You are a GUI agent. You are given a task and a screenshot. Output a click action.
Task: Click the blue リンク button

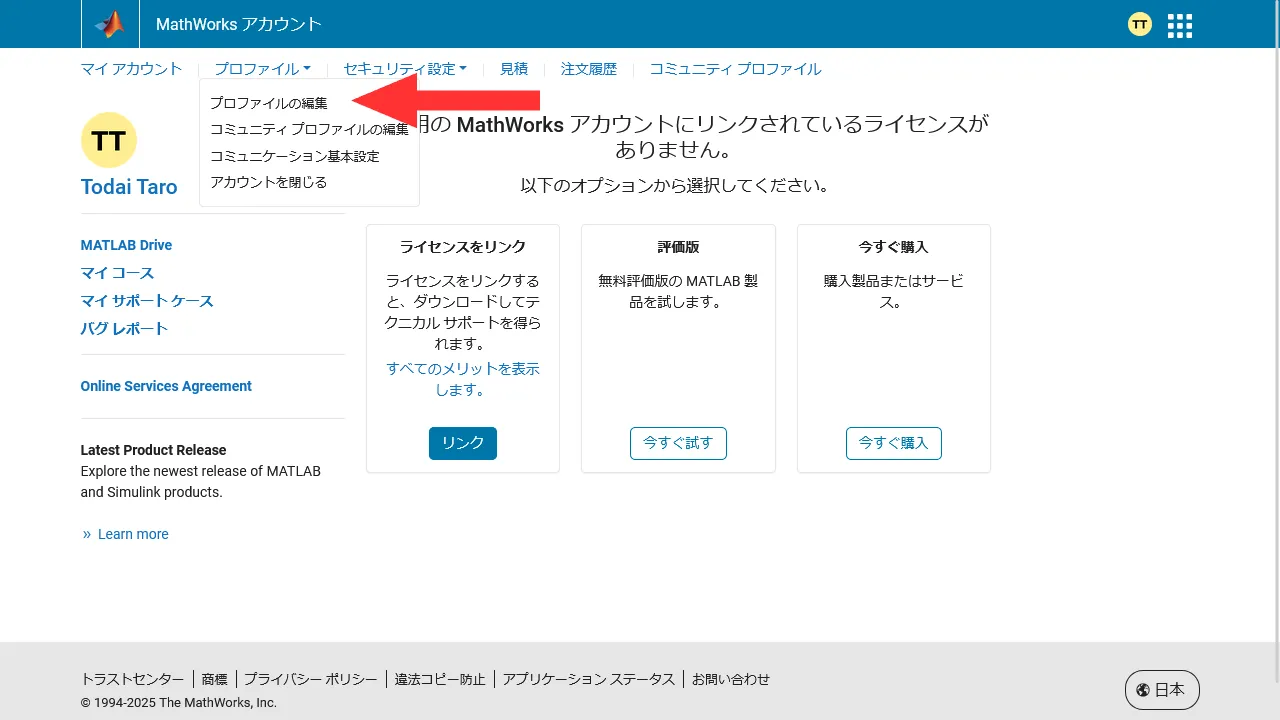463,443
